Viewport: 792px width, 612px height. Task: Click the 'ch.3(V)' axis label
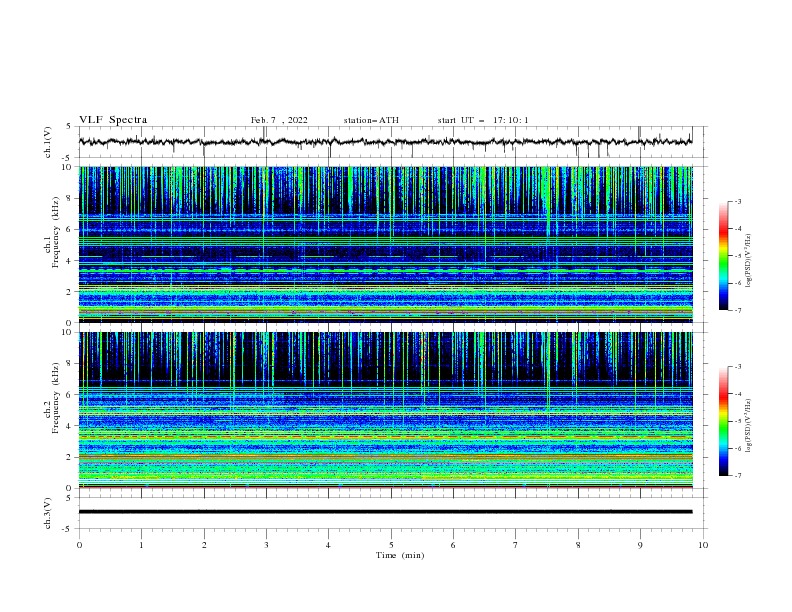48,513
